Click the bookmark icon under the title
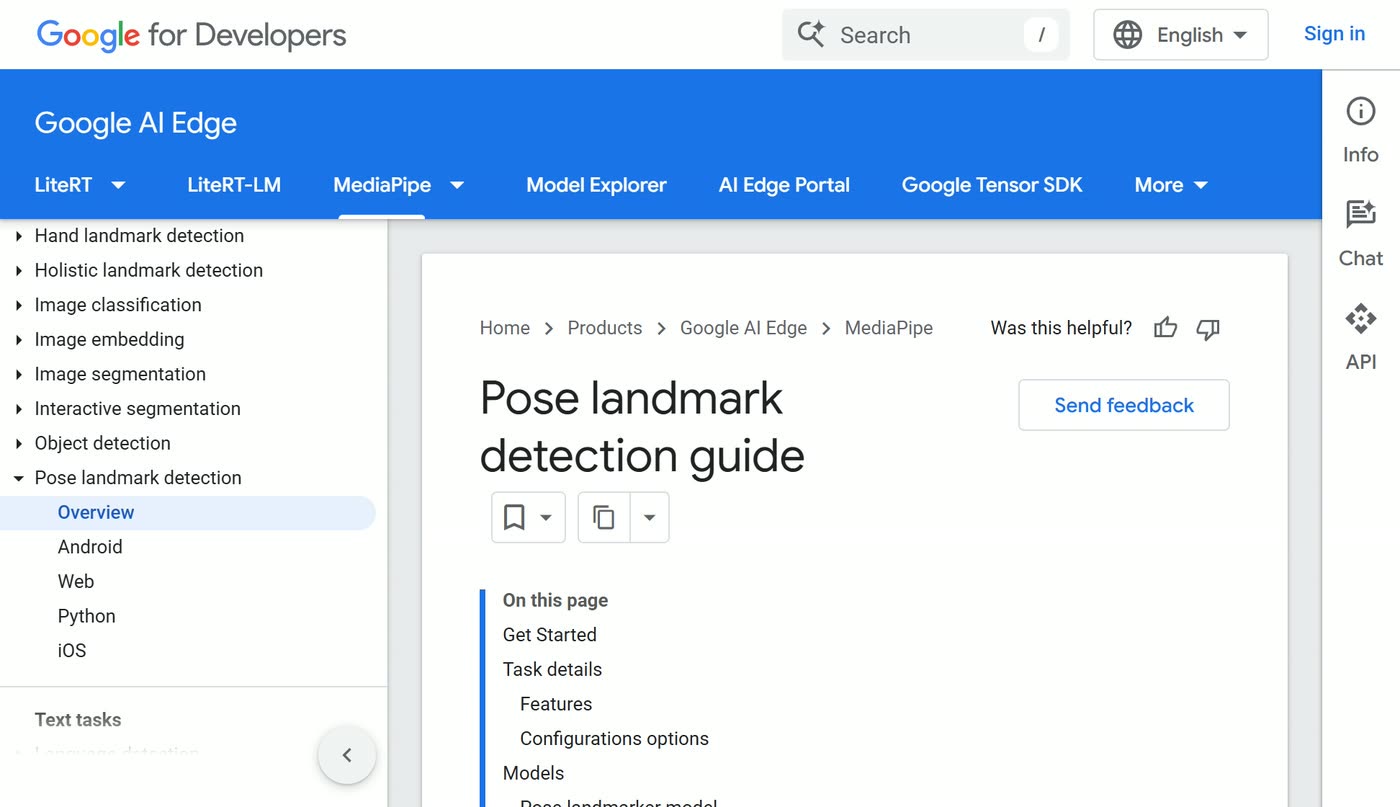This screenshot has height=807, width=1400. point(514,517)
